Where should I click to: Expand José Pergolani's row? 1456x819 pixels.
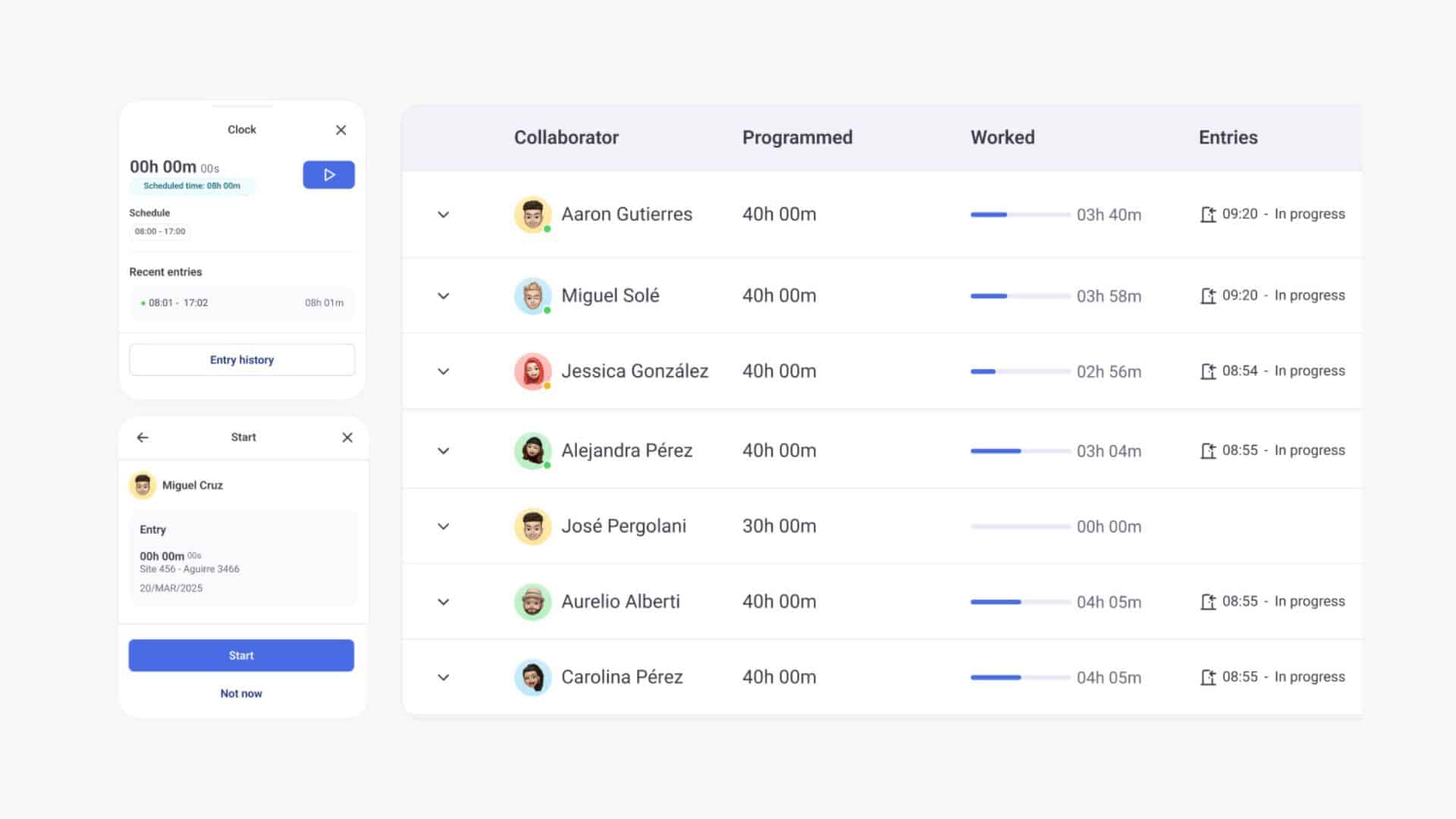(444, 526)
